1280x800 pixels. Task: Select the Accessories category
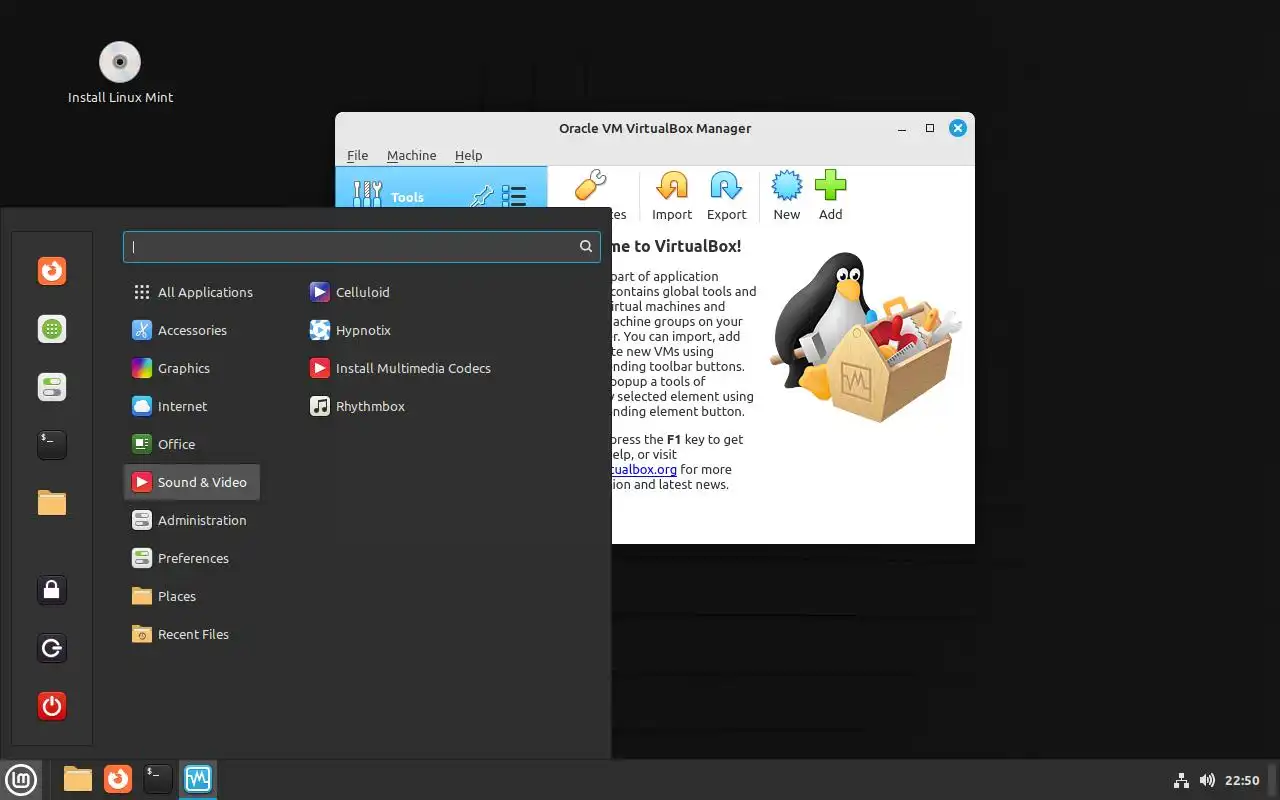pyautogui.click(x=192, y=330)
